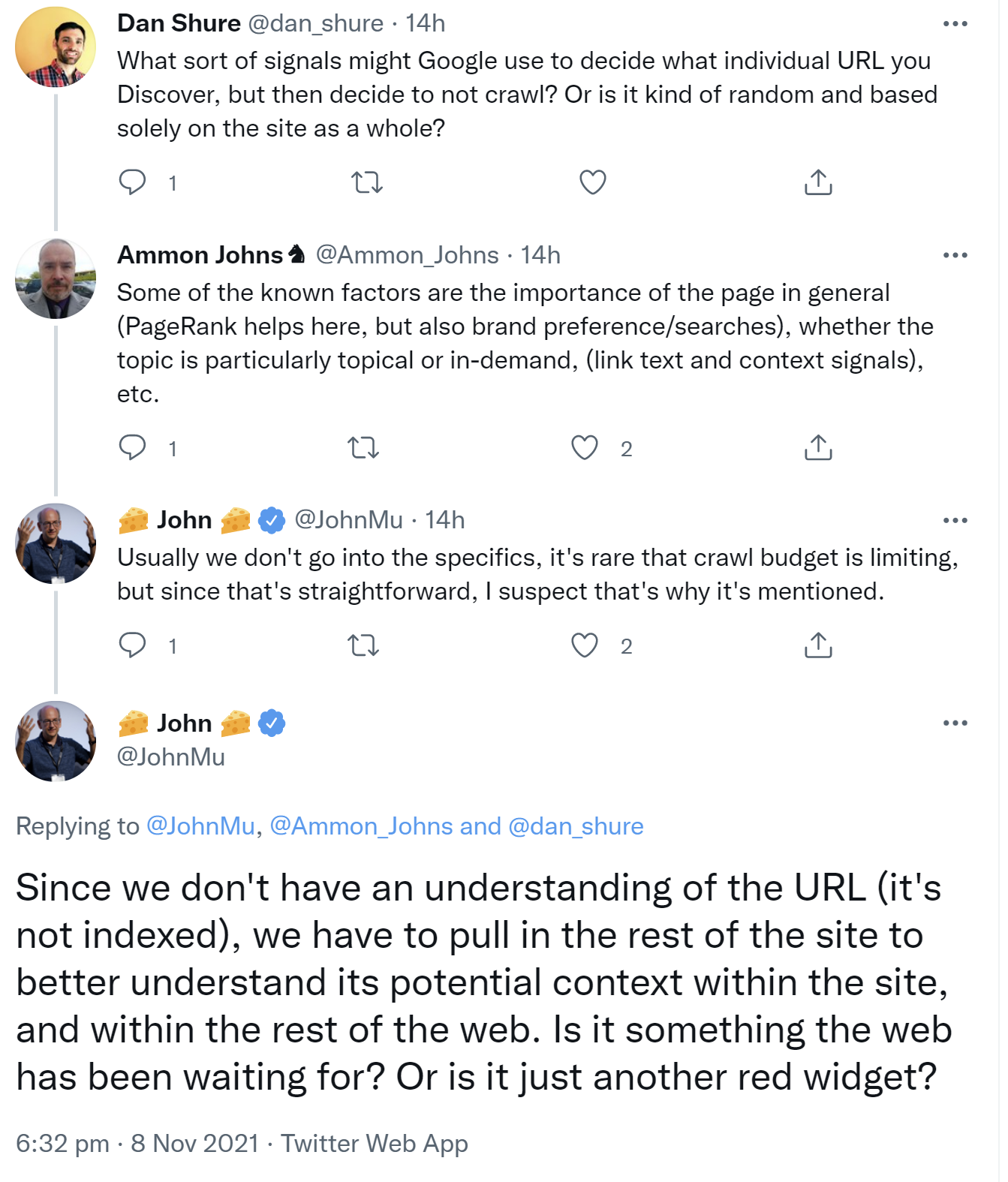Like Dan Shure's tweet
The image size is (1008, 1182).
[592, 182]
